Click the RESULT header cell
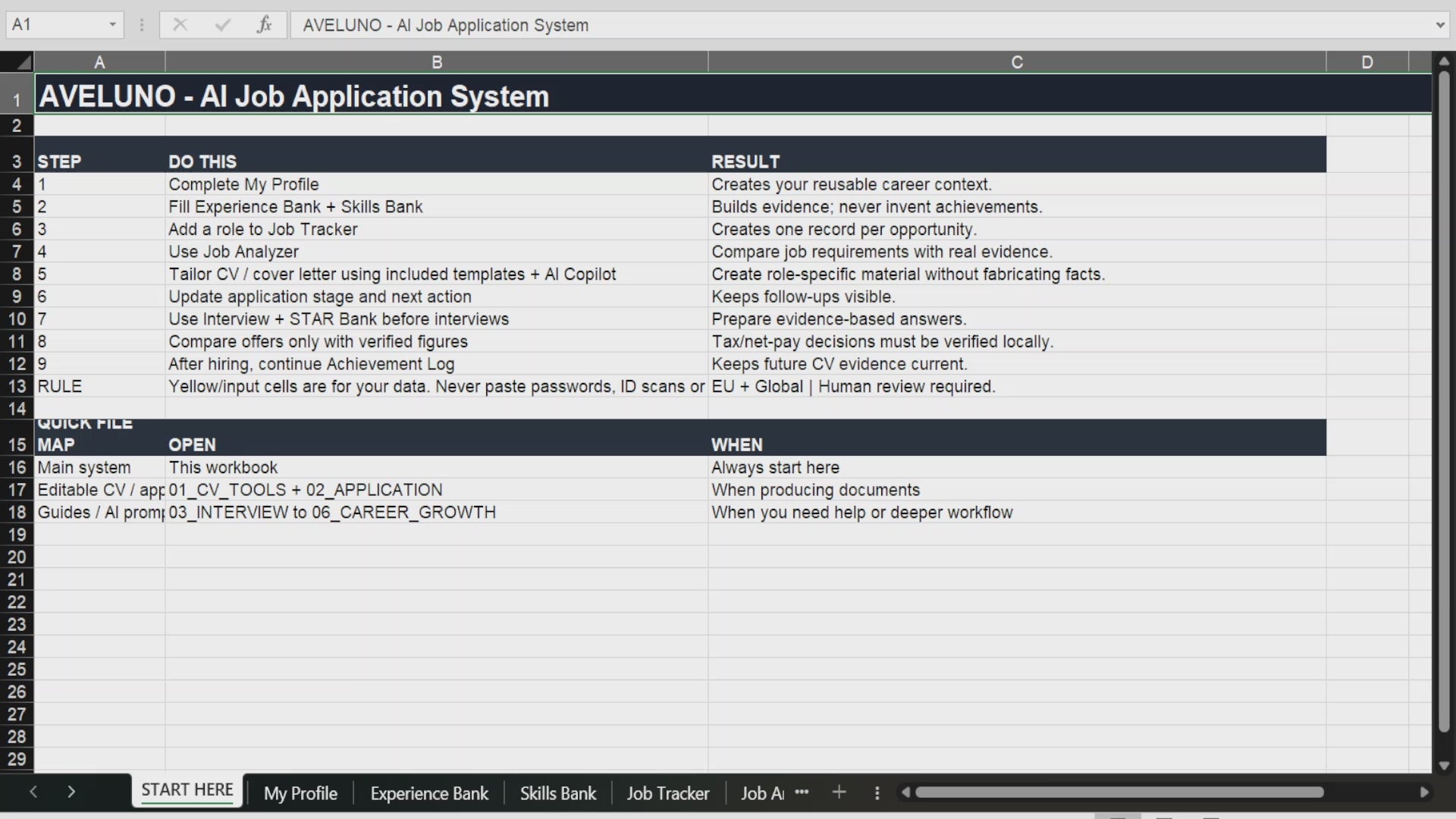The width and height of the screenshot is (1456, 819). pos(1017,155)
